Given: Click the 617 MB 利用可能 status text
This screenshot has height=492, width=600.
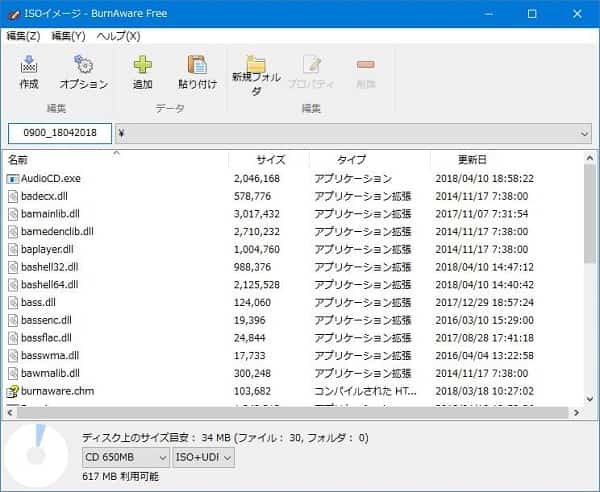Looking at the screenshot, I should point(120,477).
